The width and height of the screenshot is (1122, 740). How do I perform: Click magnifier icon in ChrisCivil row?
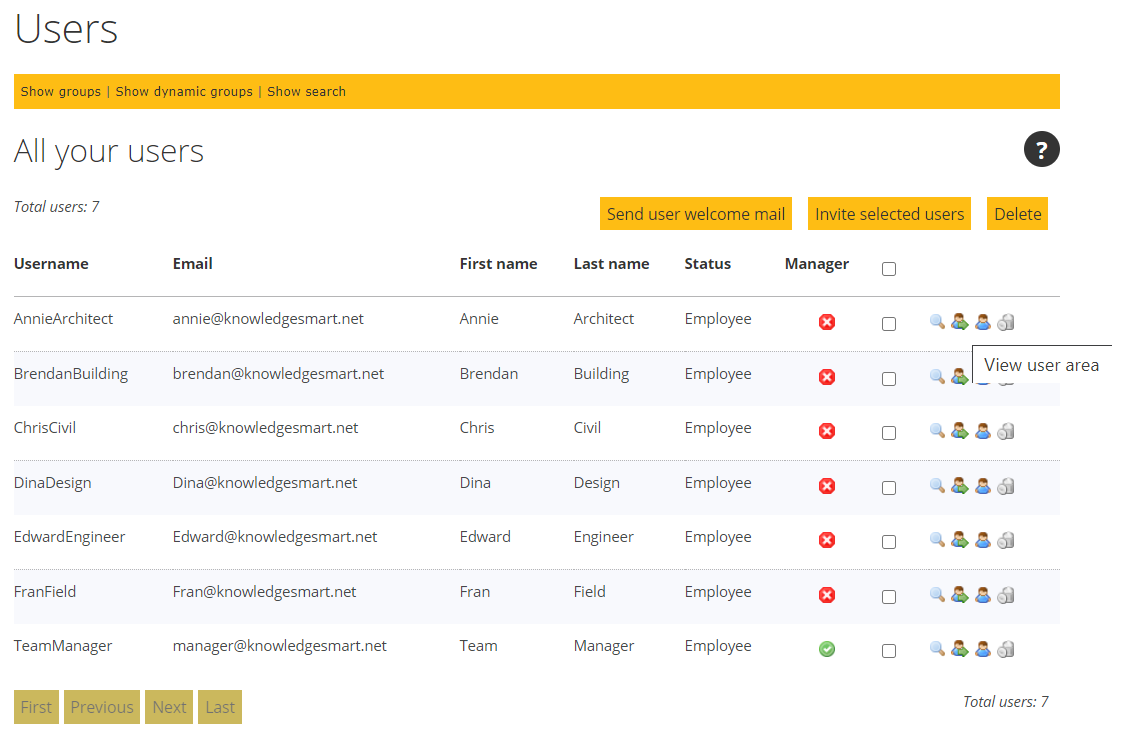(937, 431)
